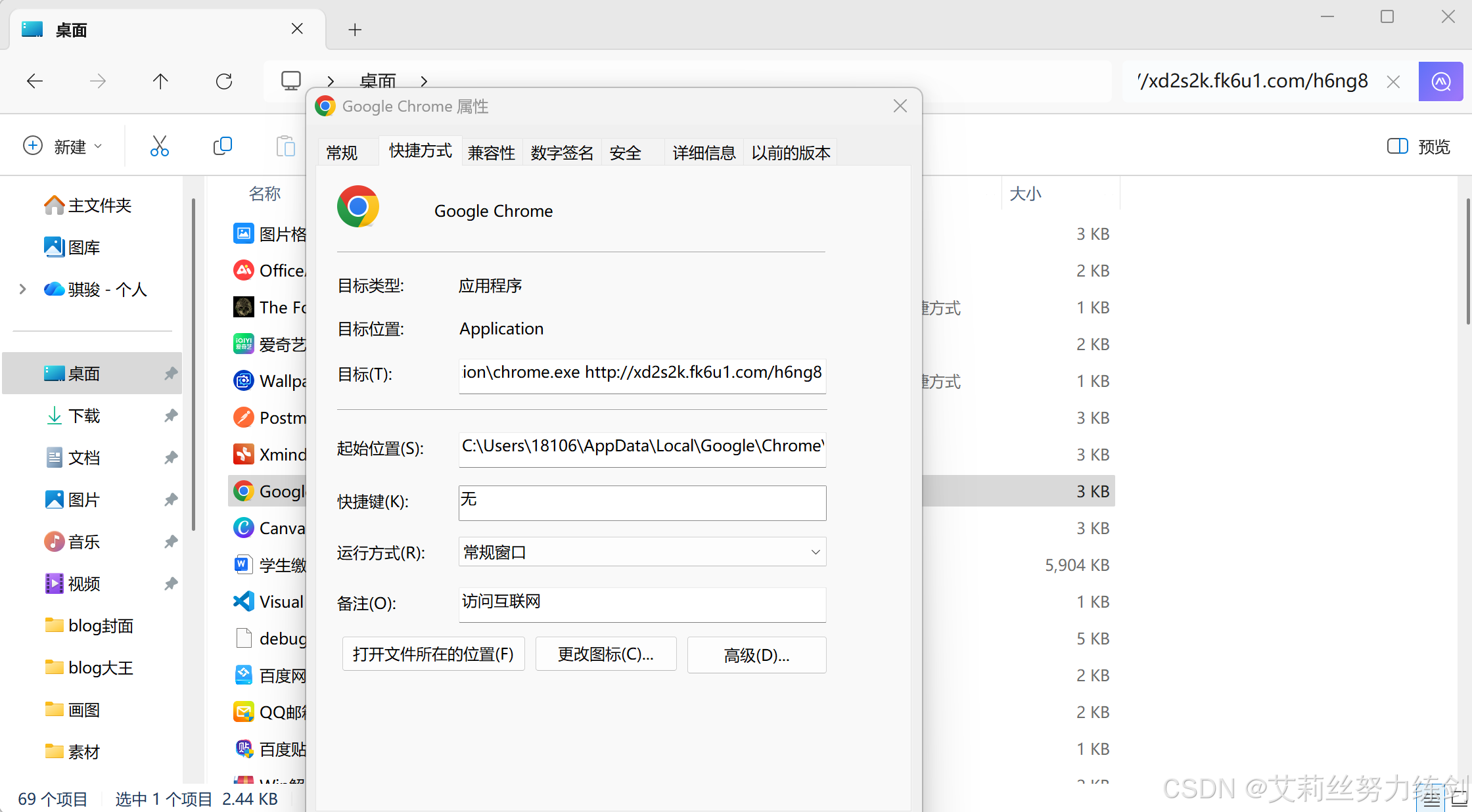Click the Copy icon in toolbar
The image size is (1472, 812).
coord(223,146)
